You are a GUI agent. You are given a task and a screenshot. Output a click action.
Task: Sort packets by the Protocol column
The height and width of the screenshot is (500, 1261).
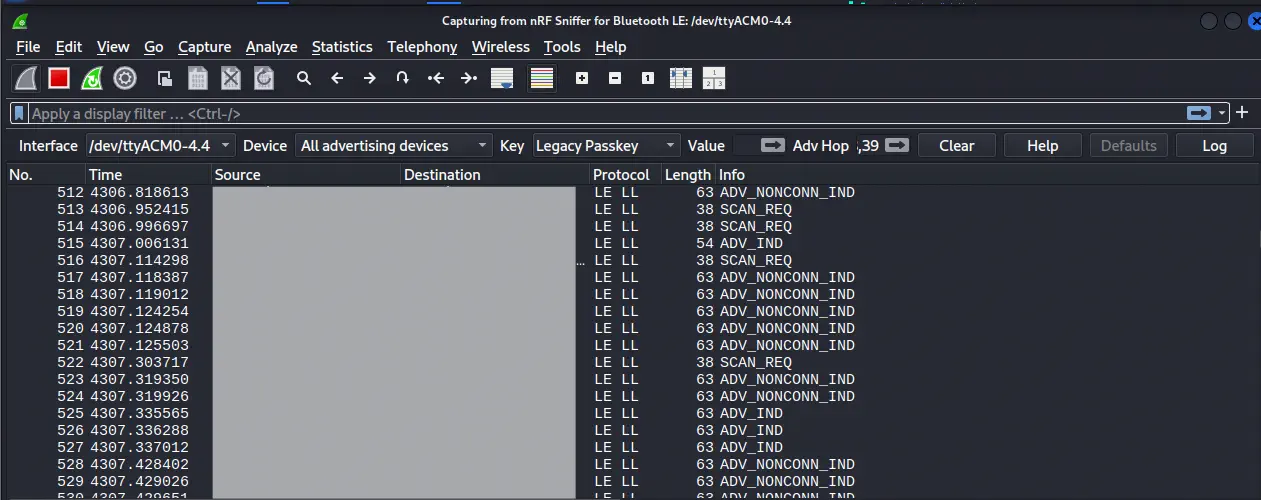(621, 175)
